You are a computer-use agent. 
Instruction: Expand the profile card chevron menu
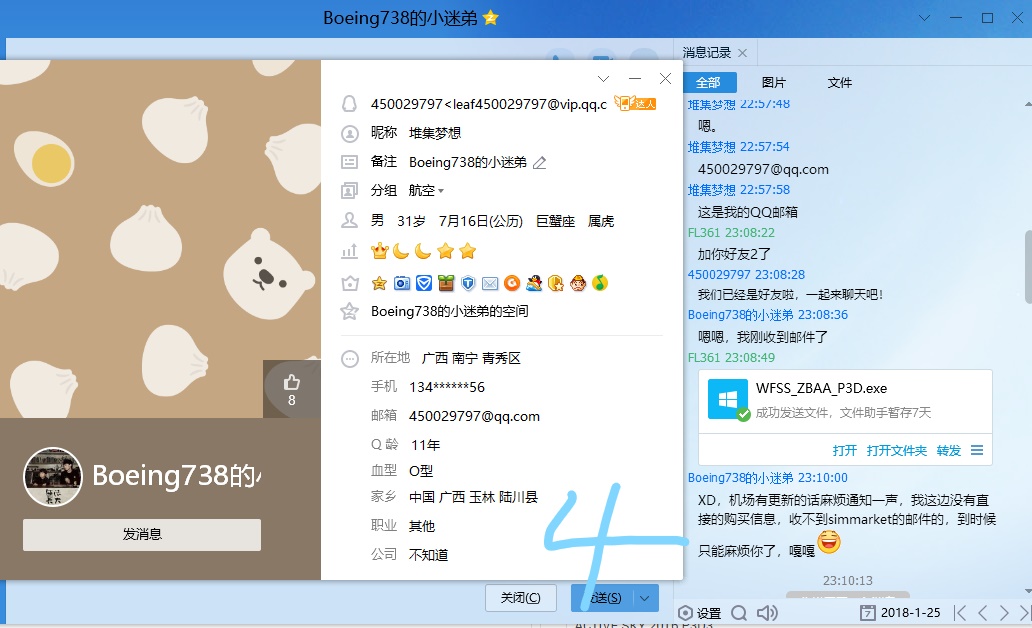603,78
